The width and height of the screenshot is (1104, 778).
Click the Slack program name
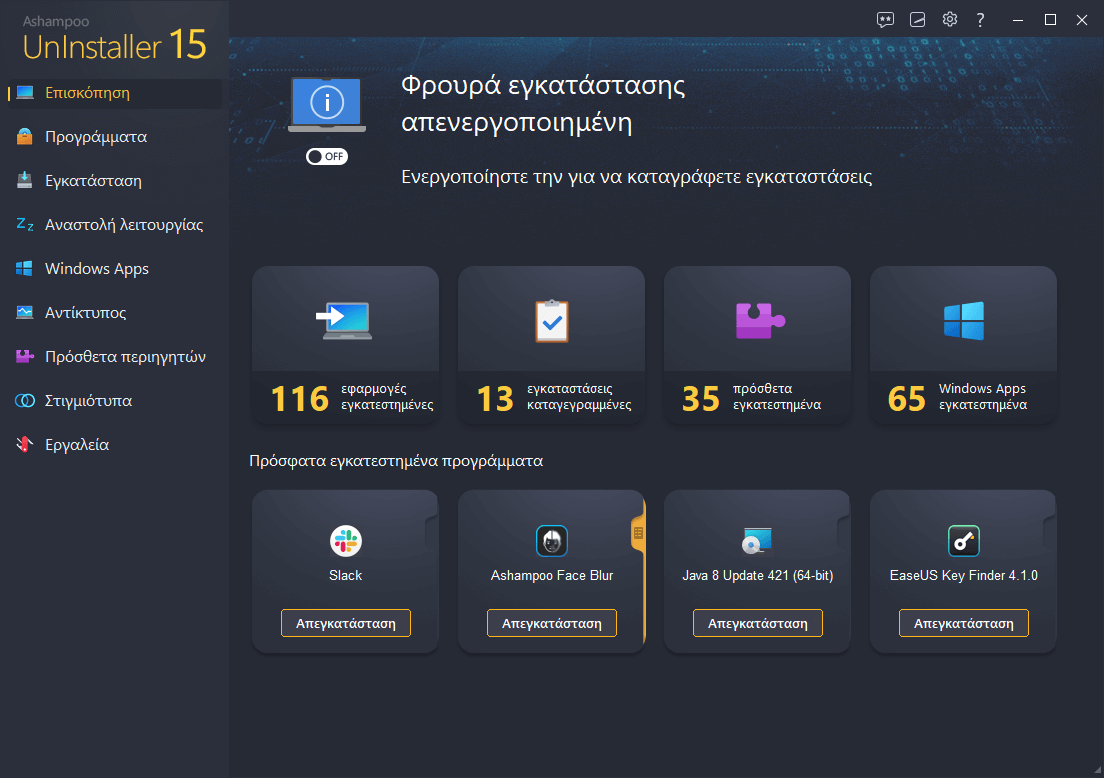coord(346,575)
